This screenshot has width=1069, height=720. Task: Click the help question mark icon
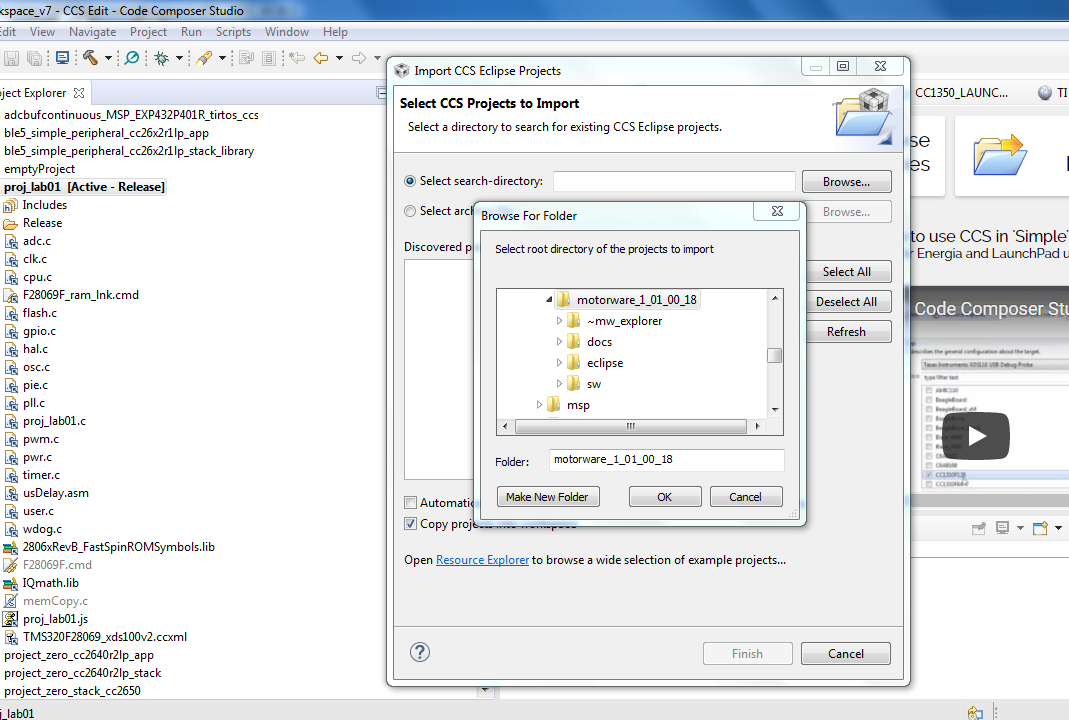(x=420, y=652)
